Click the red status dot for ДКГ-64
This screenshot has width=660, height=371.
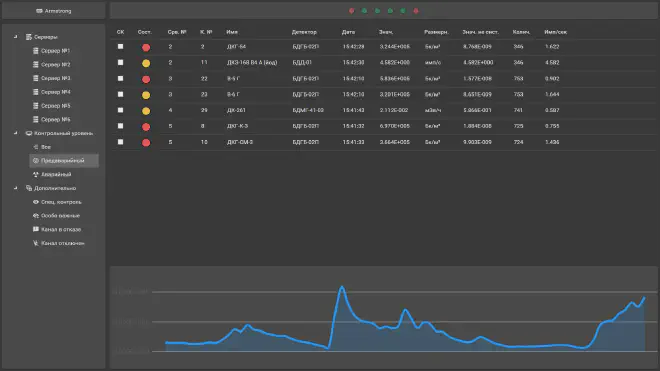[146, 47]
